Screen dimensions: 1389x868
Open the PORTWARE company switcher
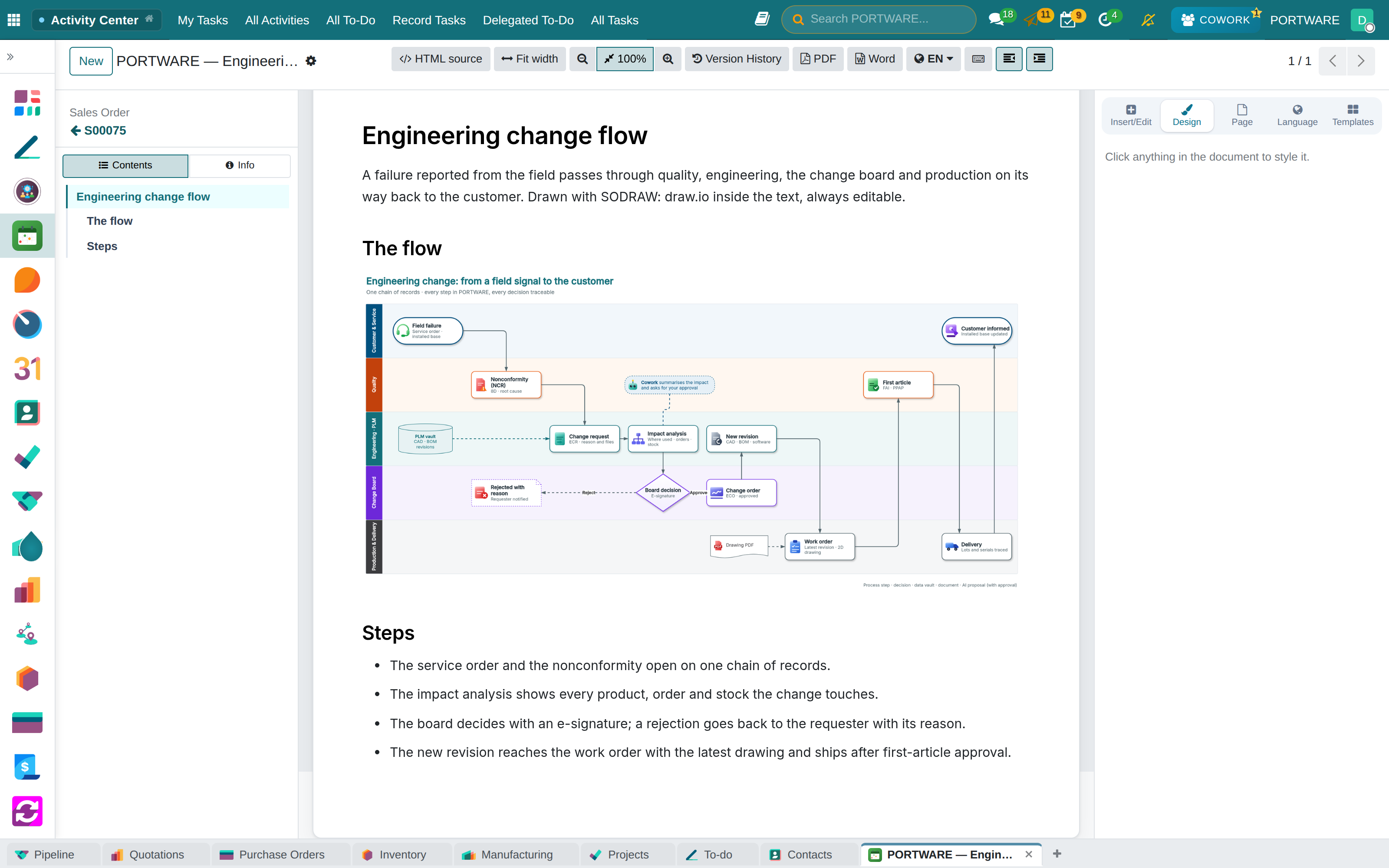[x=1304, y=20]
